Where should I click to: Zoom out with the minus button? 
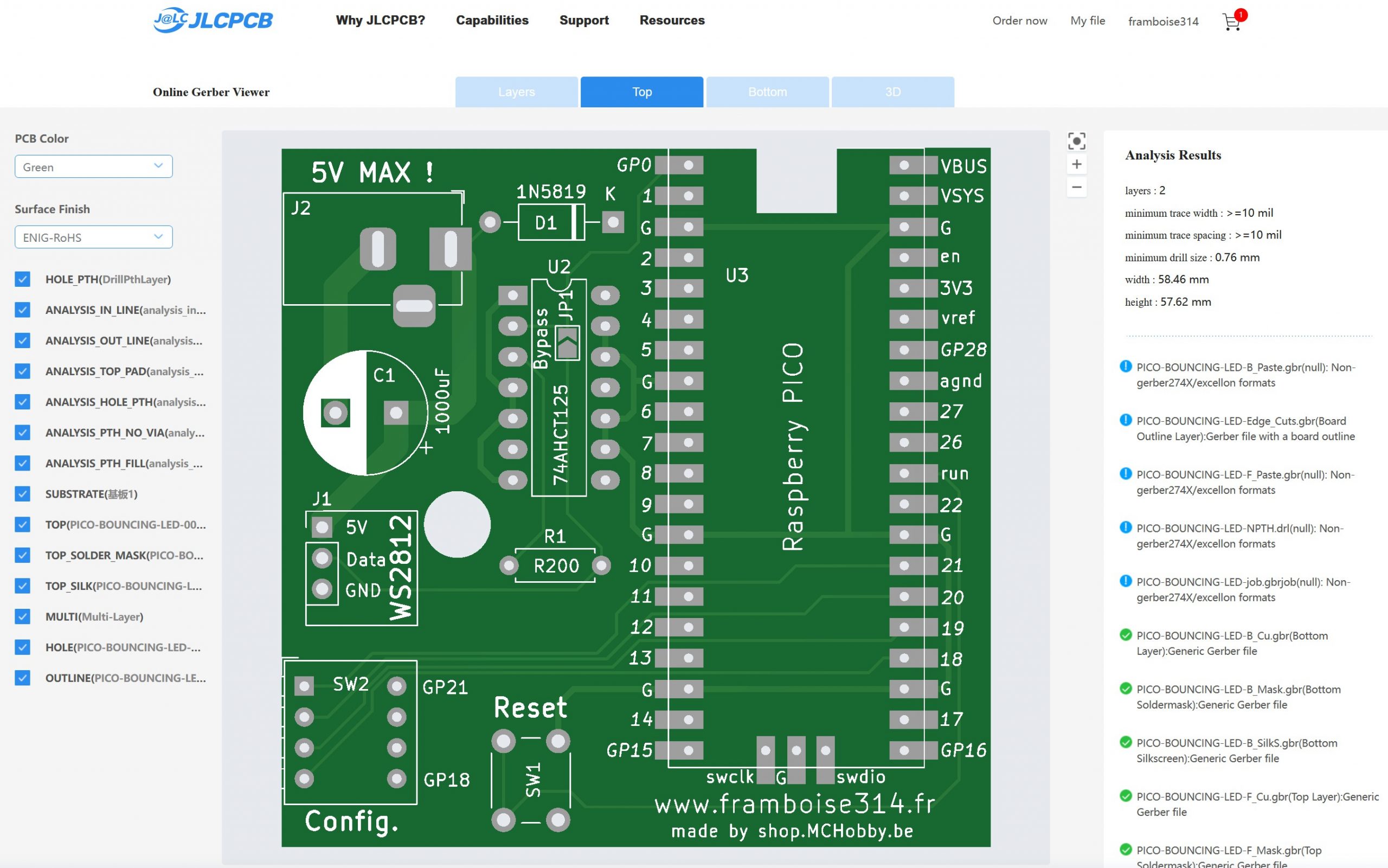(x=1076, y=188)
